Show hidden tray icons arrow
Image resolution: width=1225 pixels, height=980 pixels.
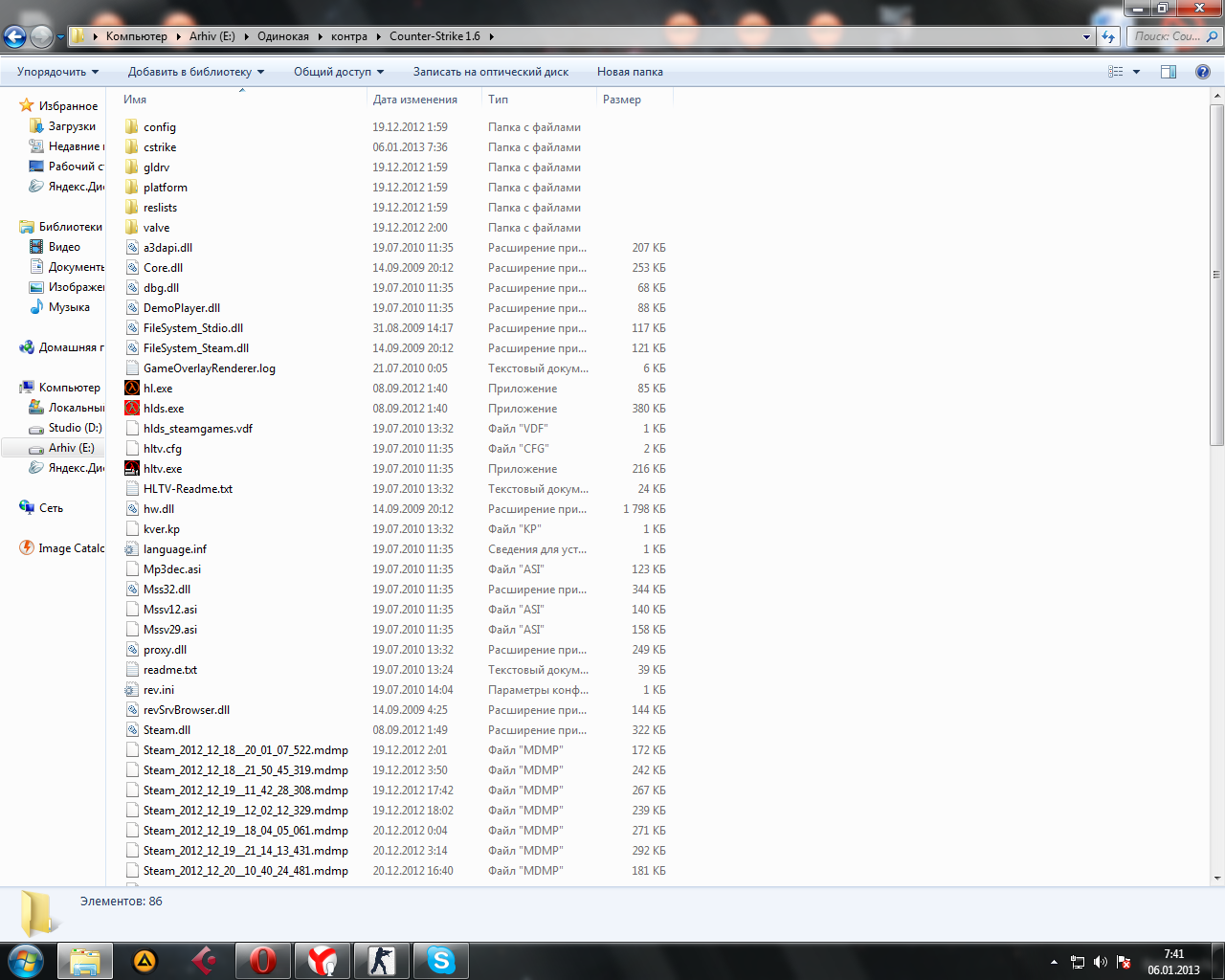click(1054, 962)
